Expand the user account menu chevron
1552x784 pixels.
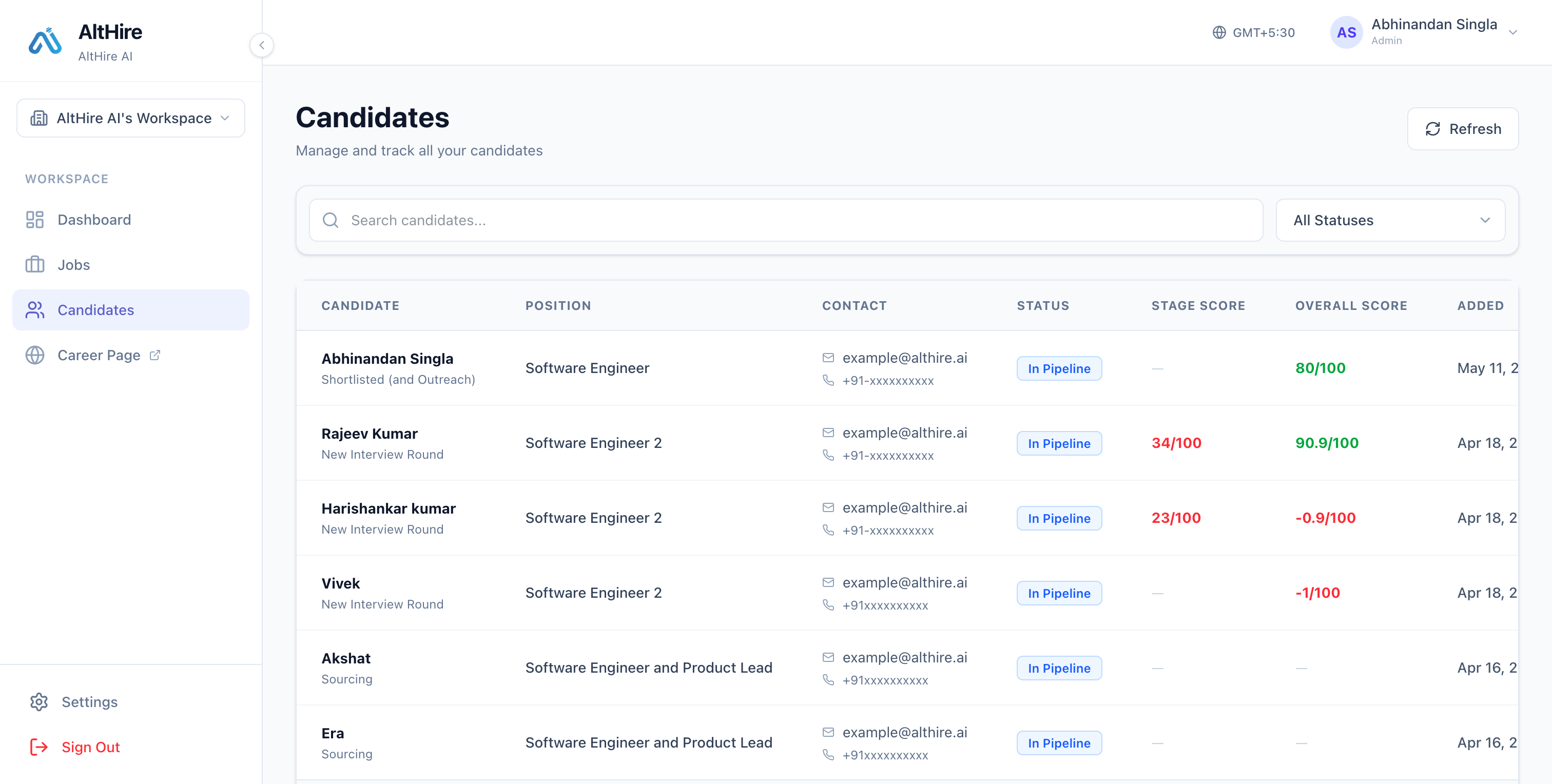point(1513,32)
